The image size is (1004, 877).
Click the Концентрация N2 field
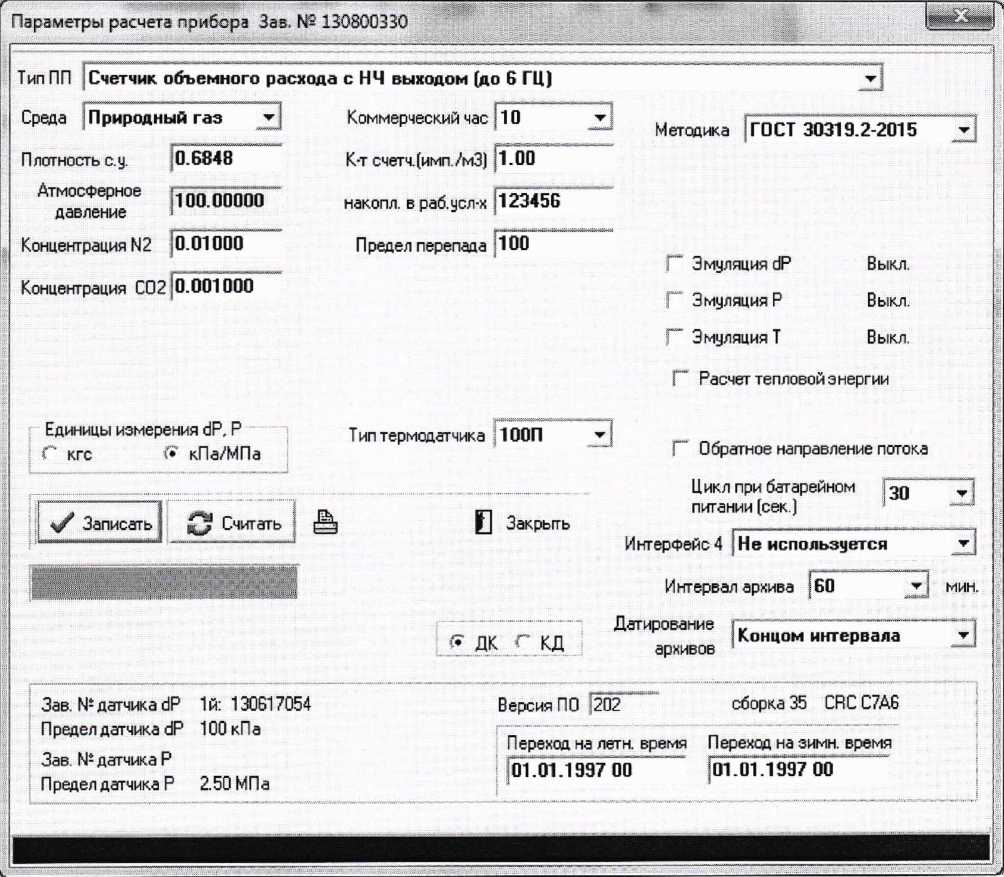click(227, 244)
